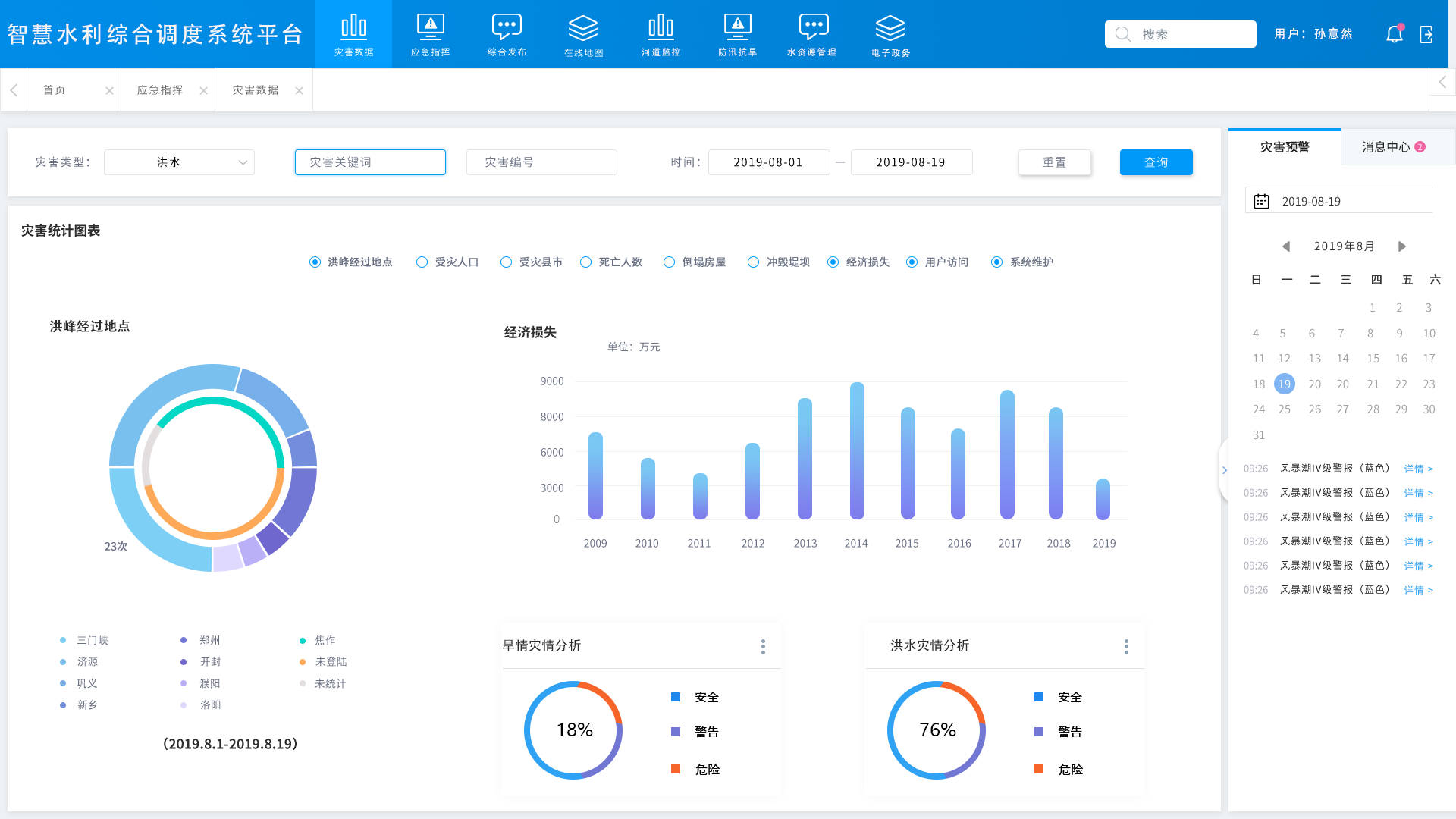This screenshot has width=1456, height=819.
Task: Go to previous month in calendar
Action: tap(1286, 246)
